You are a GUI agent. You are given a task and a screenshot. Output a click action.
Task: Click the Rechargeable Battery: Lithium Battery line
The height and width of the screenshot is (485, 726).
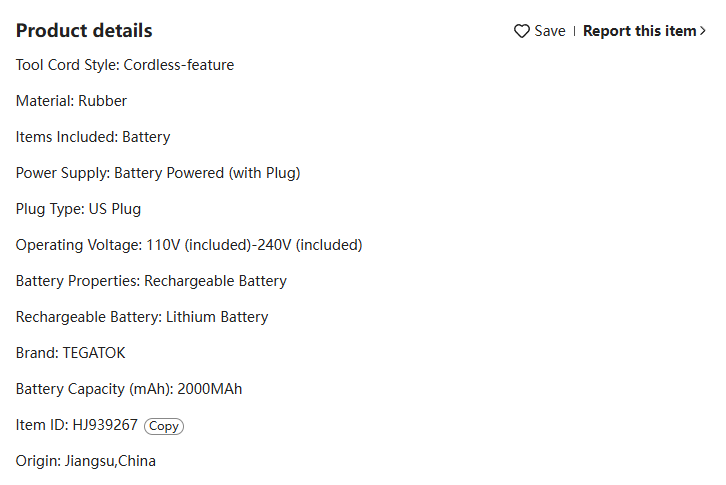click(142, 317)
